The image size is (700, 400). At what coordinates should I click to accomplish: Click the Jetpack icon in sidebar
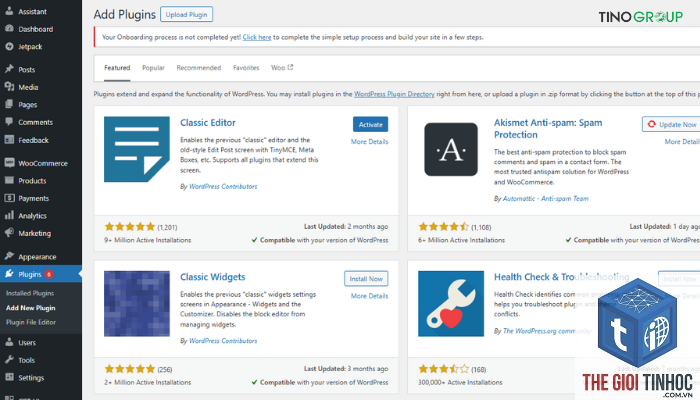pyautogui.click(x=9, y=46)
